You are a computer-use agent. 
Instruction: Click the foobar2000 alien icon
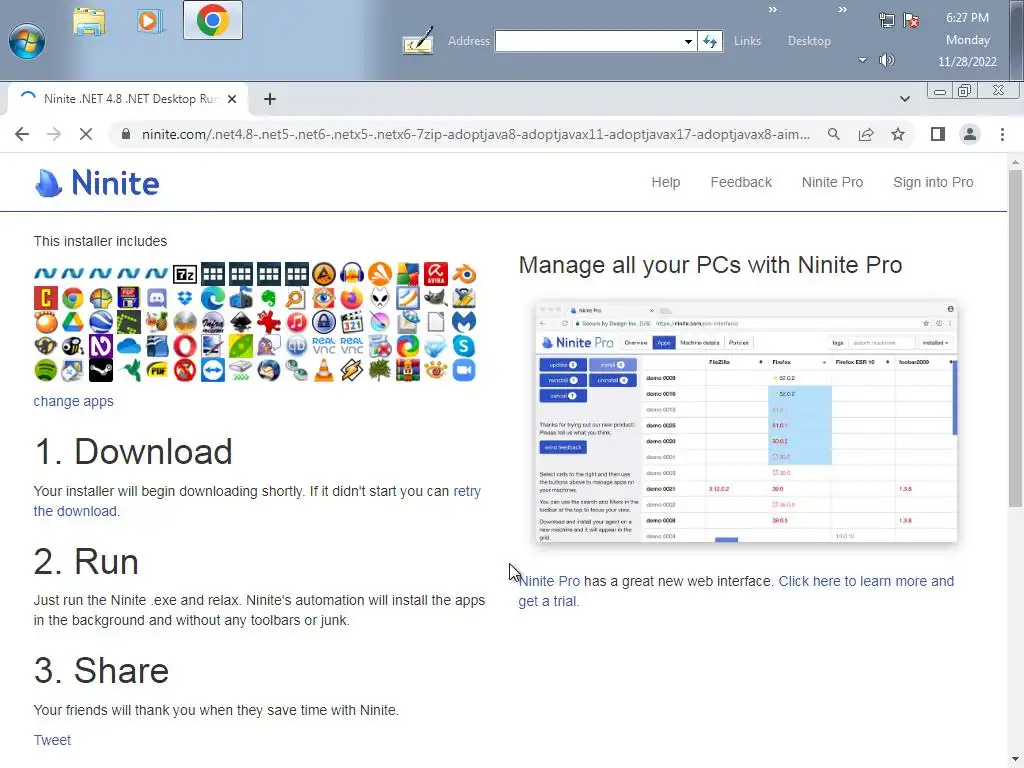pos(380,298)
